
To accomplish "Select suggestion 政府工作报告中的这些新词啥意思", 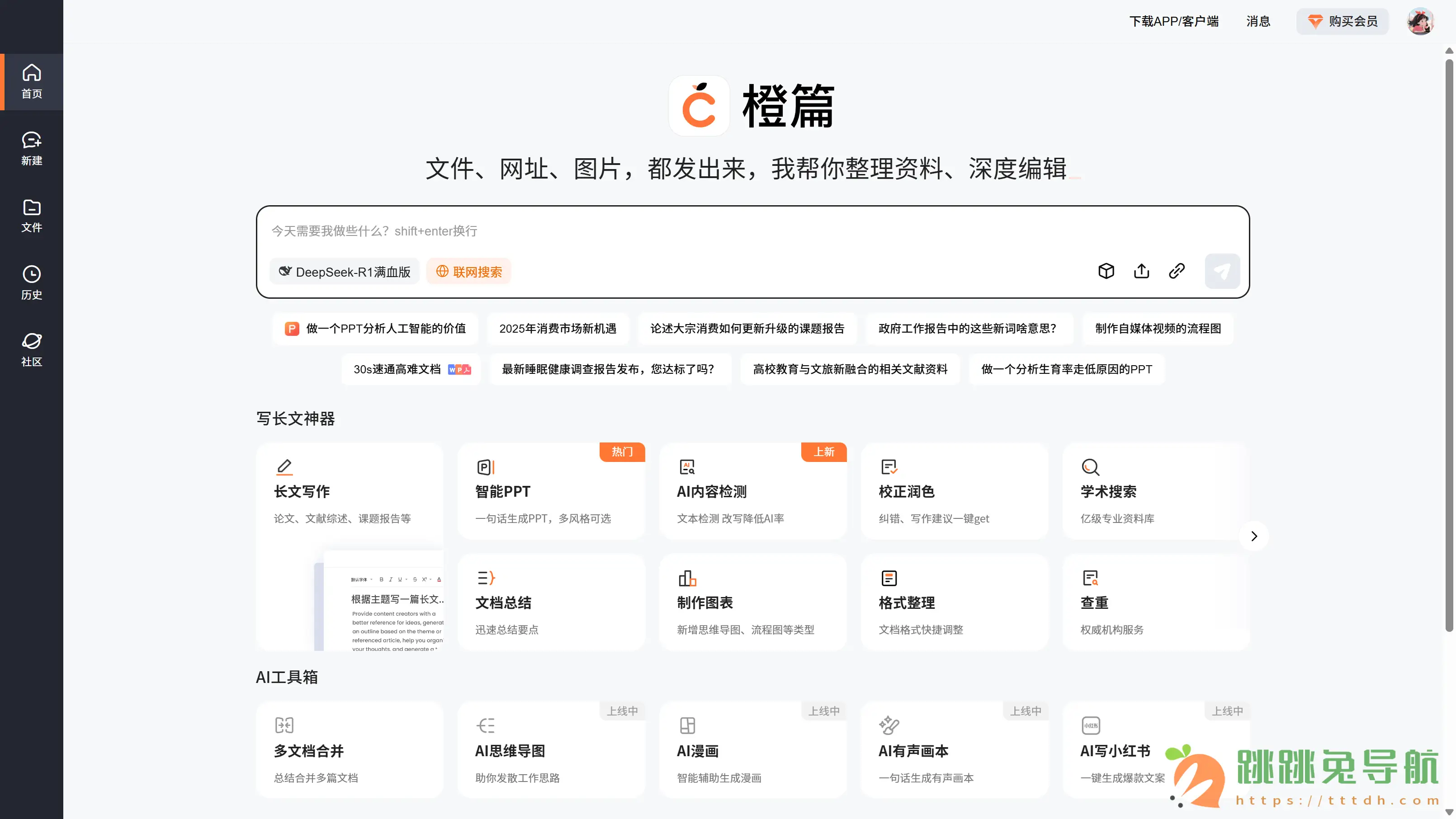I will (x=969, y=329).
